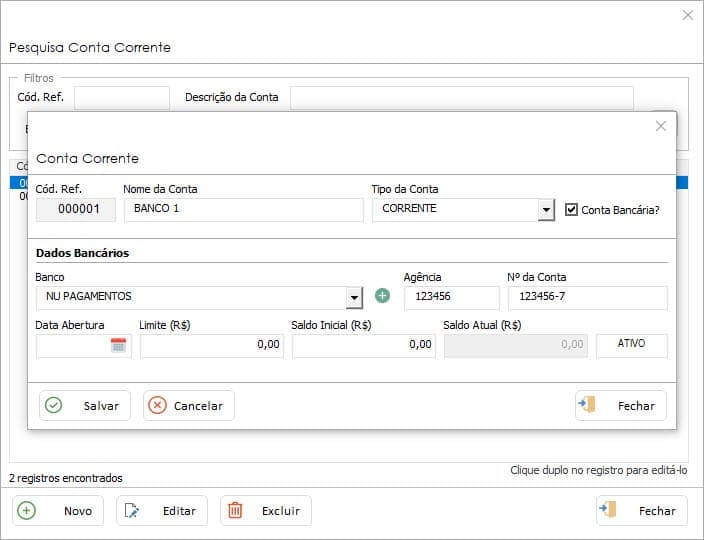704x540 pixels.
Task: Click the Novo button to add record
Action: click(x=58, y=511)
